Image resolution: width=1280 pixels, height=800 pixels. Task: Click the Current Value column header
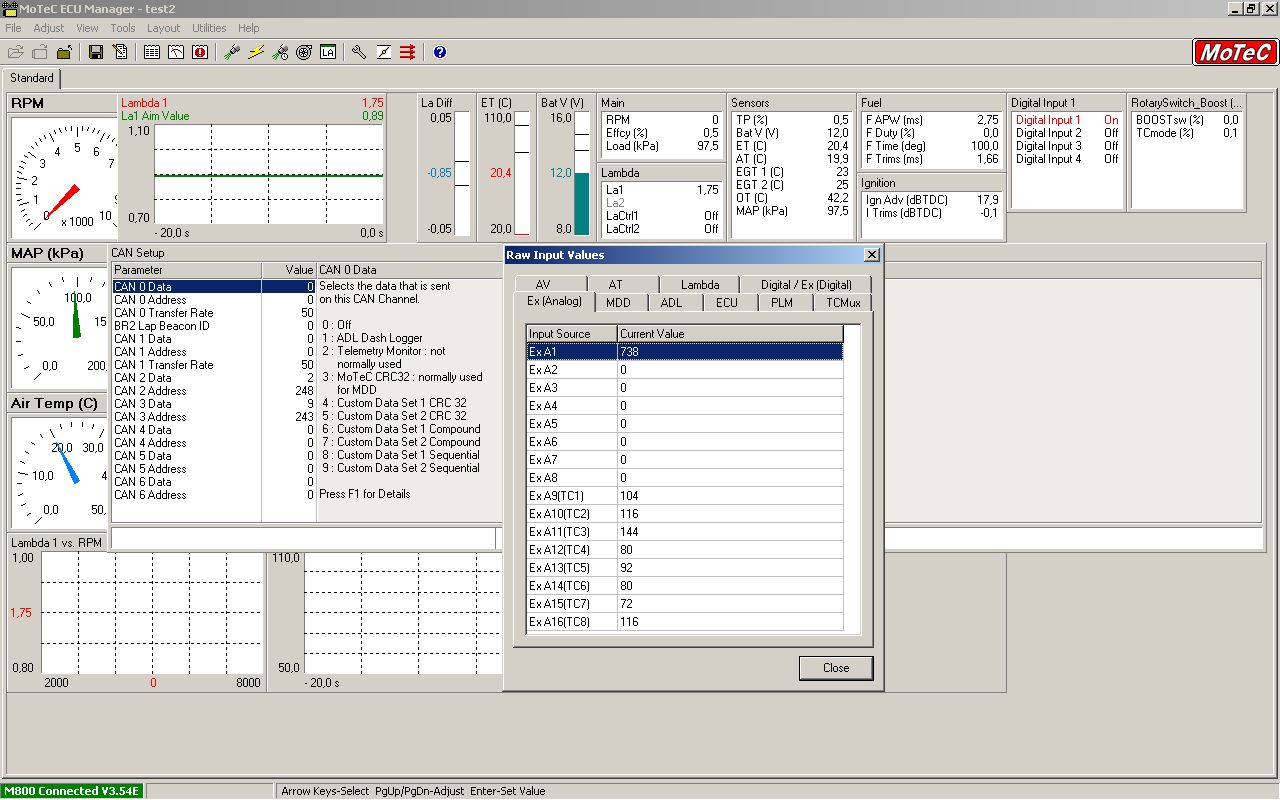[729, 334]
